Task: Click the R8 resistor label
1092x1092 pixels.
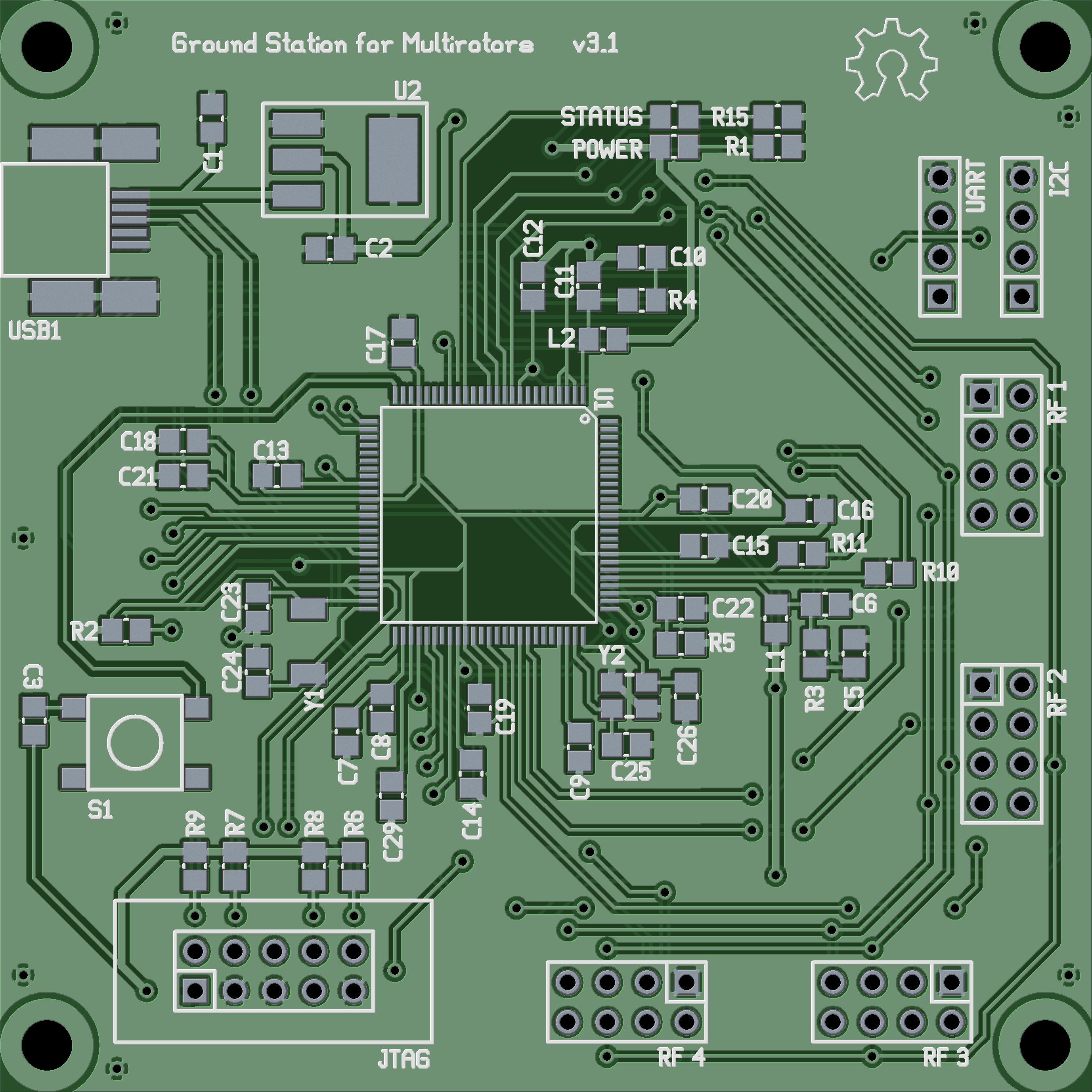Action: pyautogui.click(x=315, y=824)
